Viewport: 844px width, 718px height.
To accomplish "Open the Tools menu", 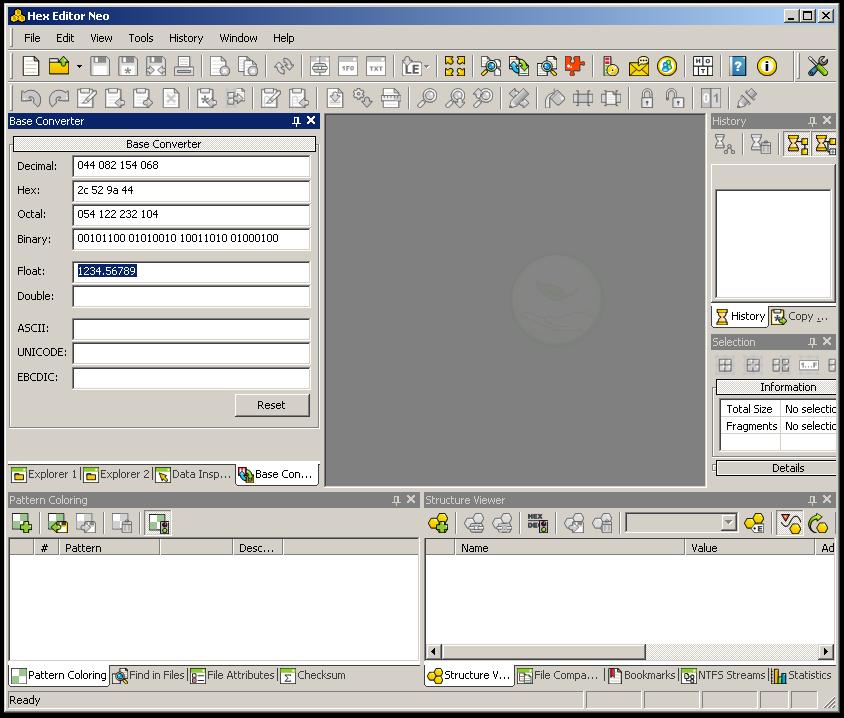I will pyautogui.click(x=140, y=38).
